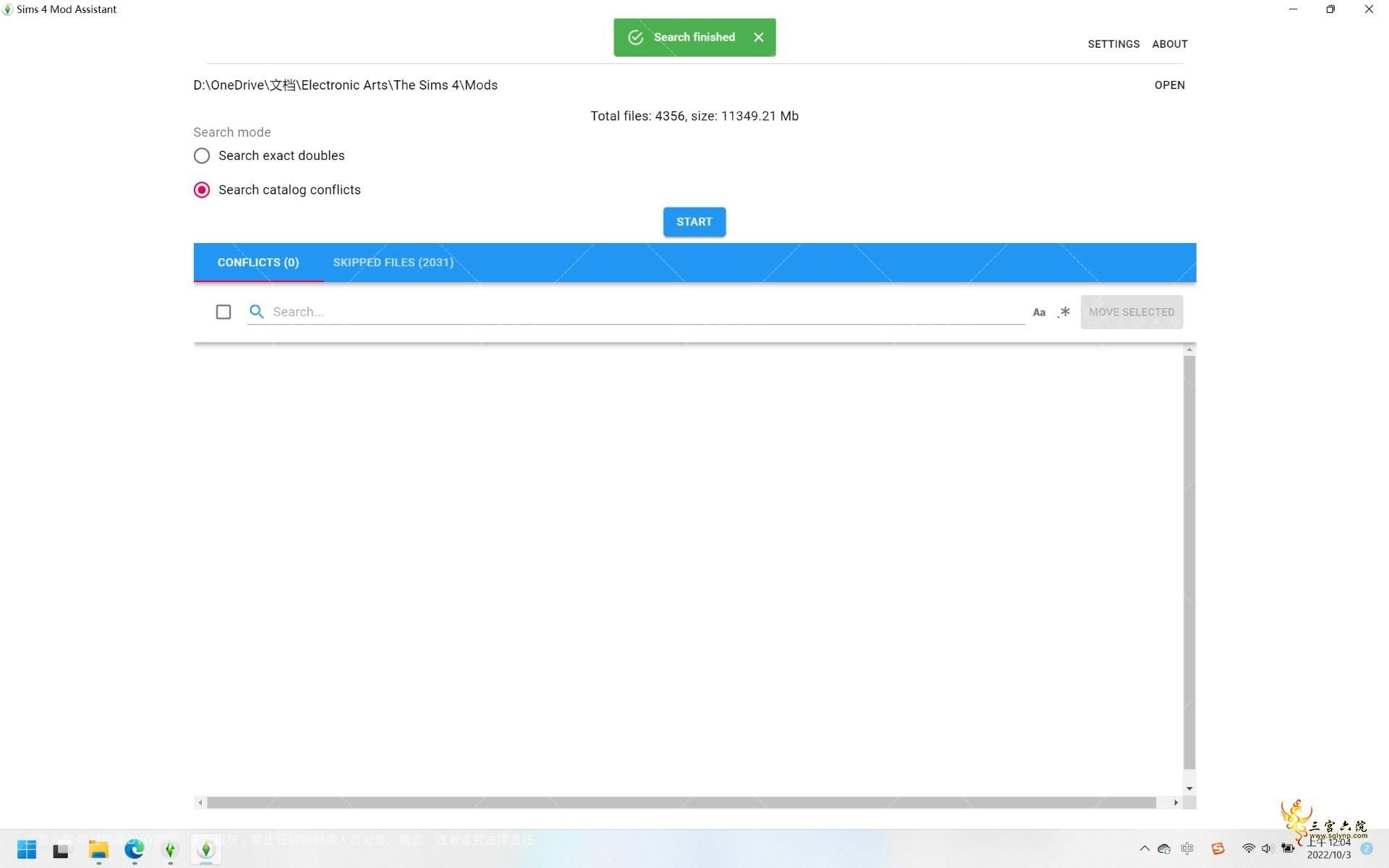Click the scroll right arrow

tap(1176, 803)
